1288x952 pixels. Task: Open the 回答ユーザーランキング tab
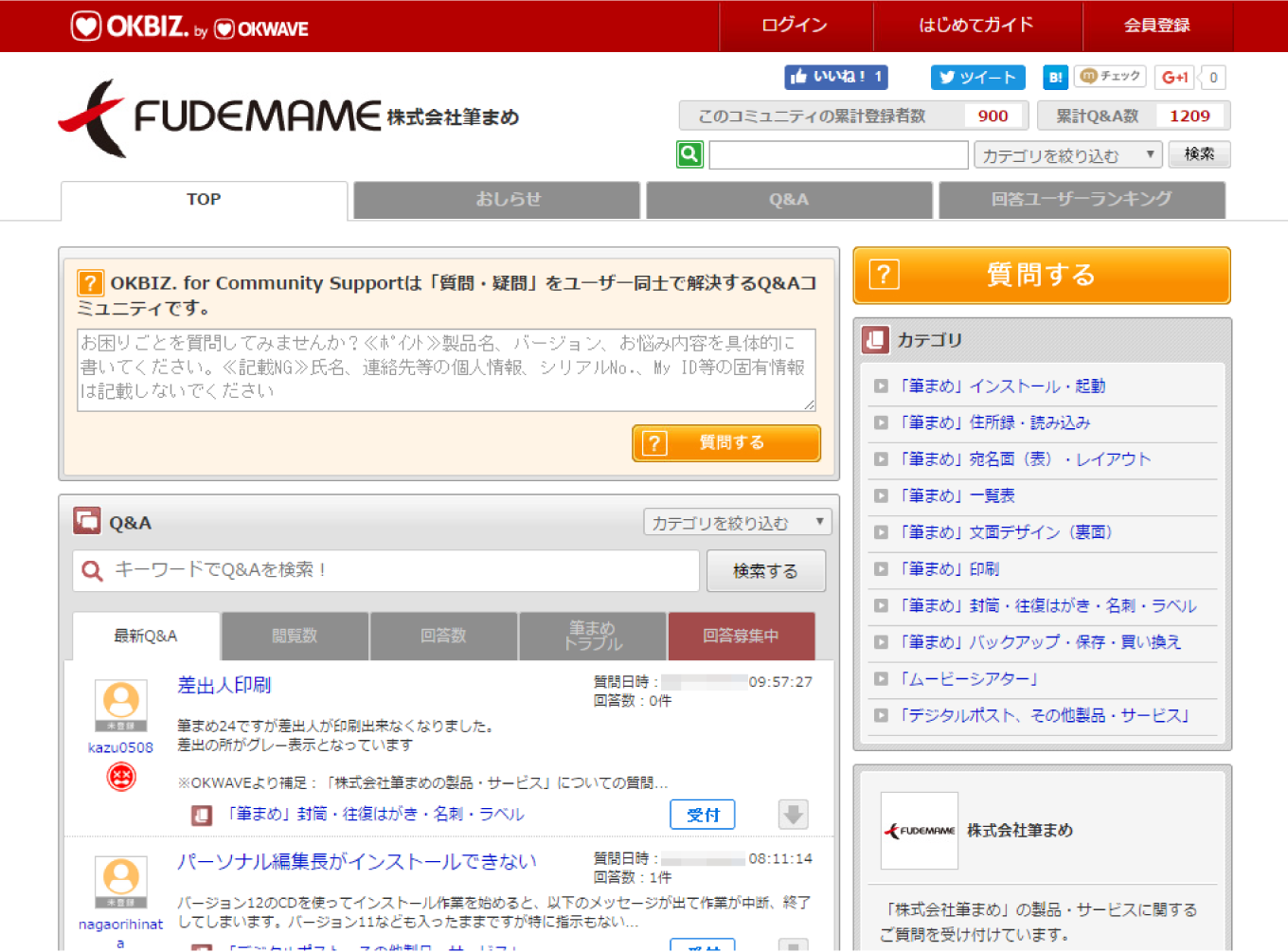click(x=1082, y=200)
